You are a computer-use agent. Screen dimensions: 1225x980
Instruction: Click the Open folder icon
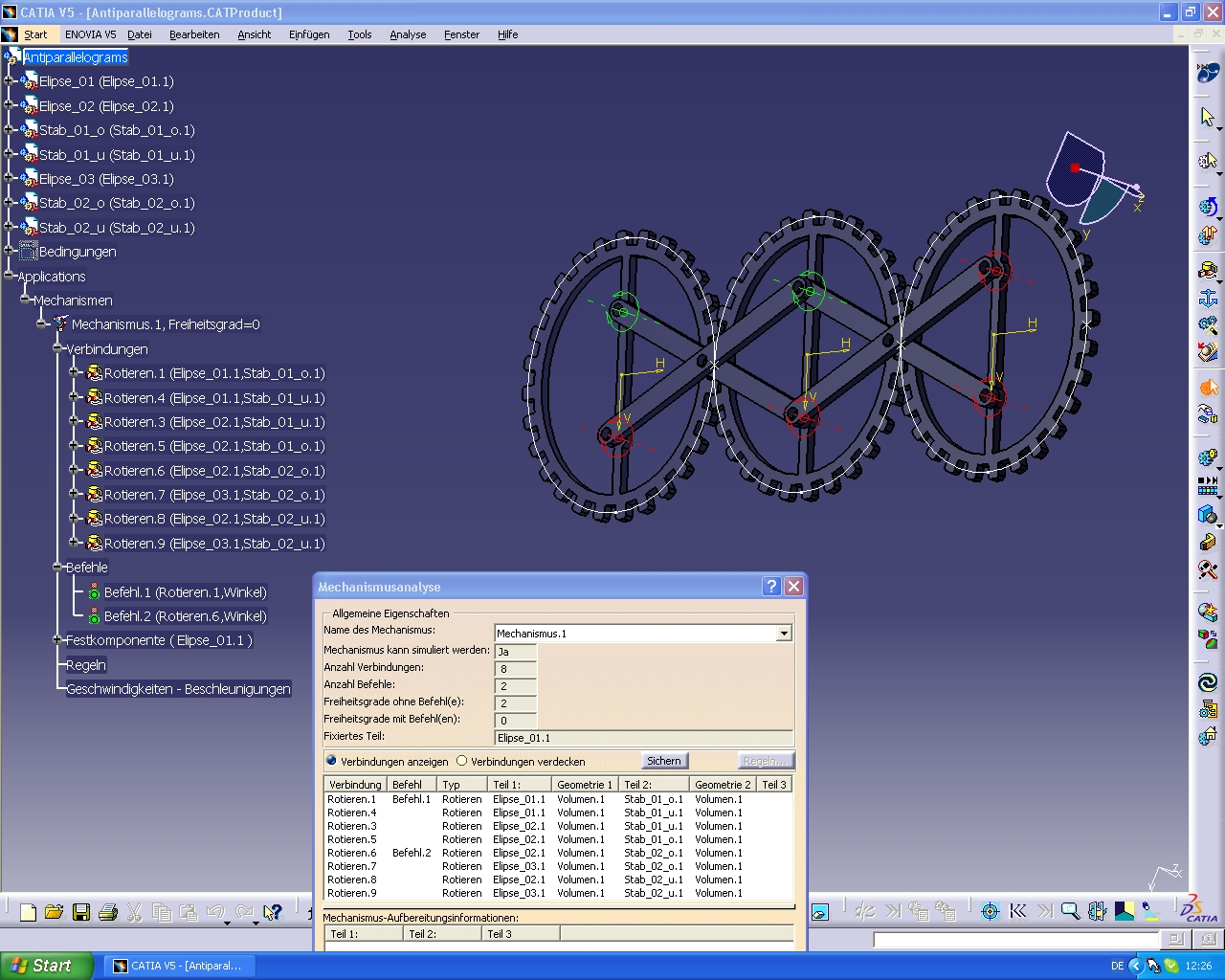(55, 912)
